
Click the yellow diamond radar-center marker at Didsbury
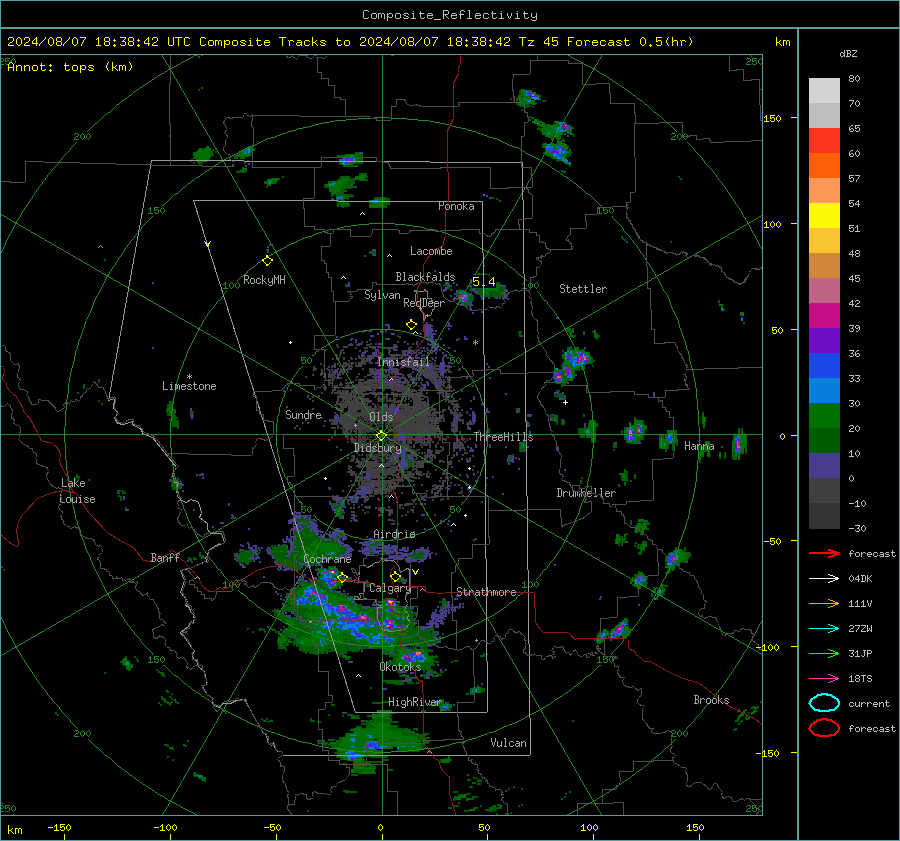(x=381, y=436)
